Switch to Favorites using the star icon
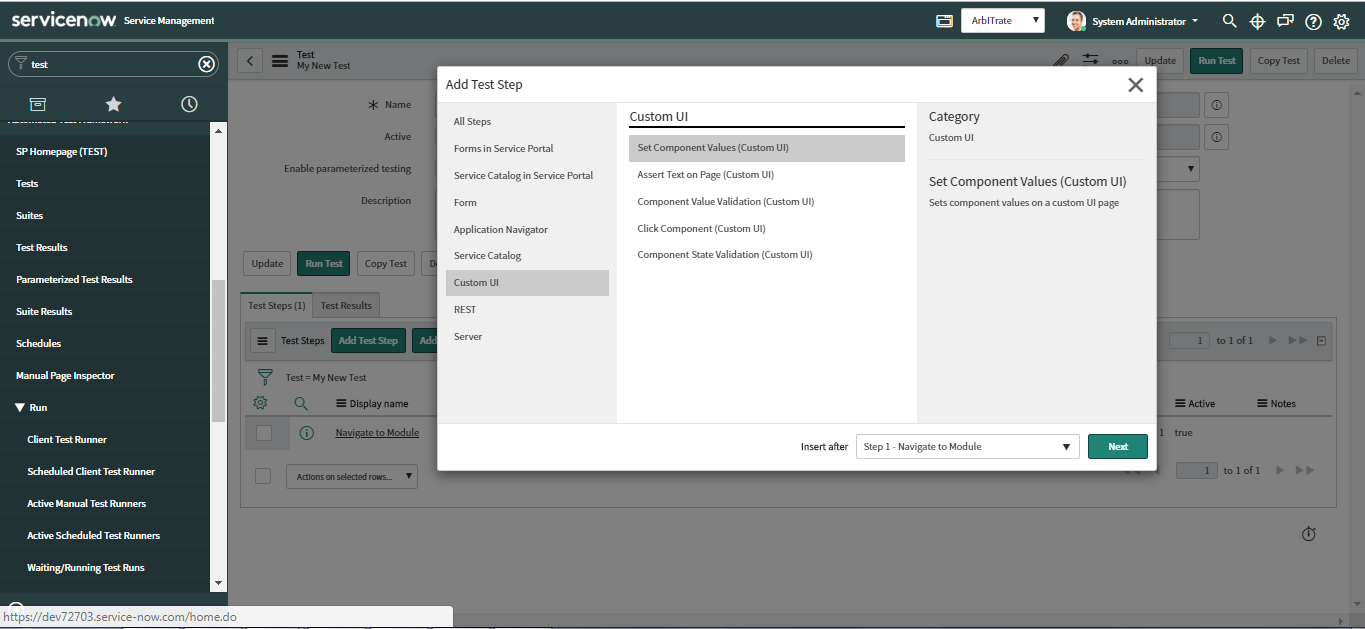The image size is (1365, 629). [113, 104]
